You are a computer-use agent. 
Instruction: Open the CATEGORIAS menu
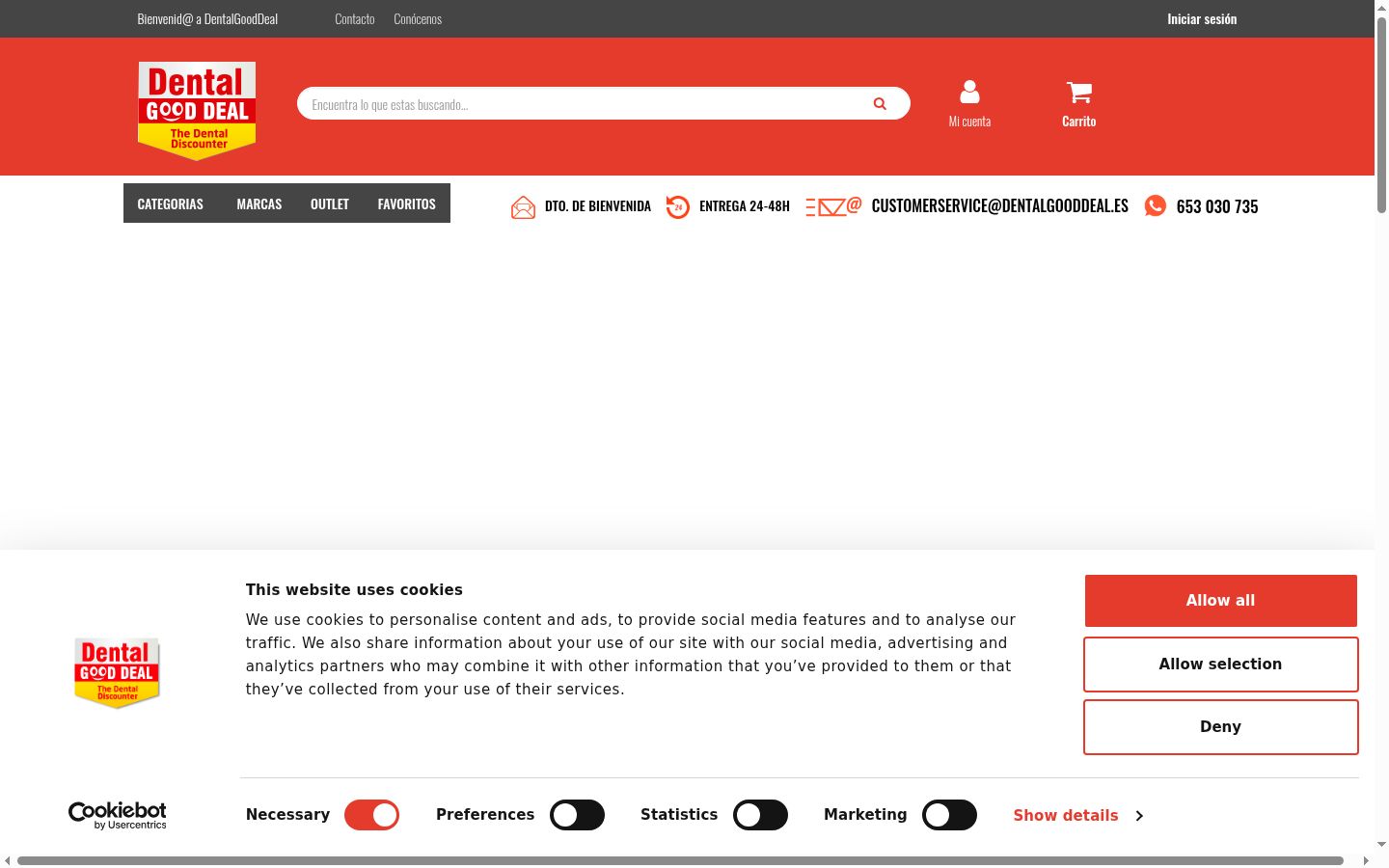(x=171, y=203)
